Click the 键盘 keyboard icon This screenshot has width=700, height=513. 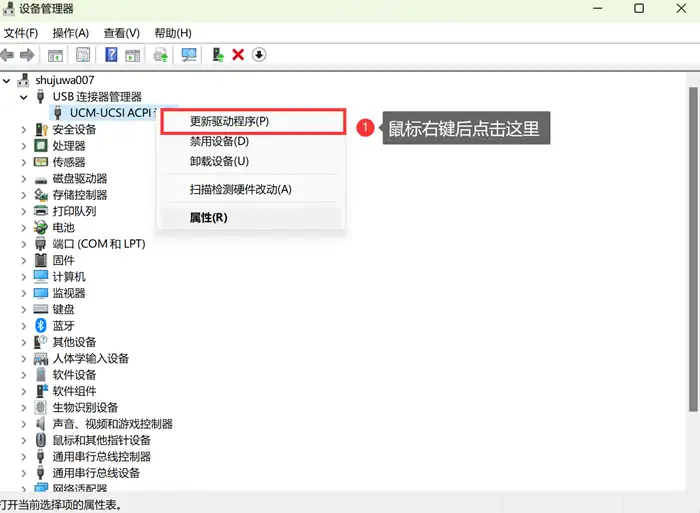(x=41, y=309)
